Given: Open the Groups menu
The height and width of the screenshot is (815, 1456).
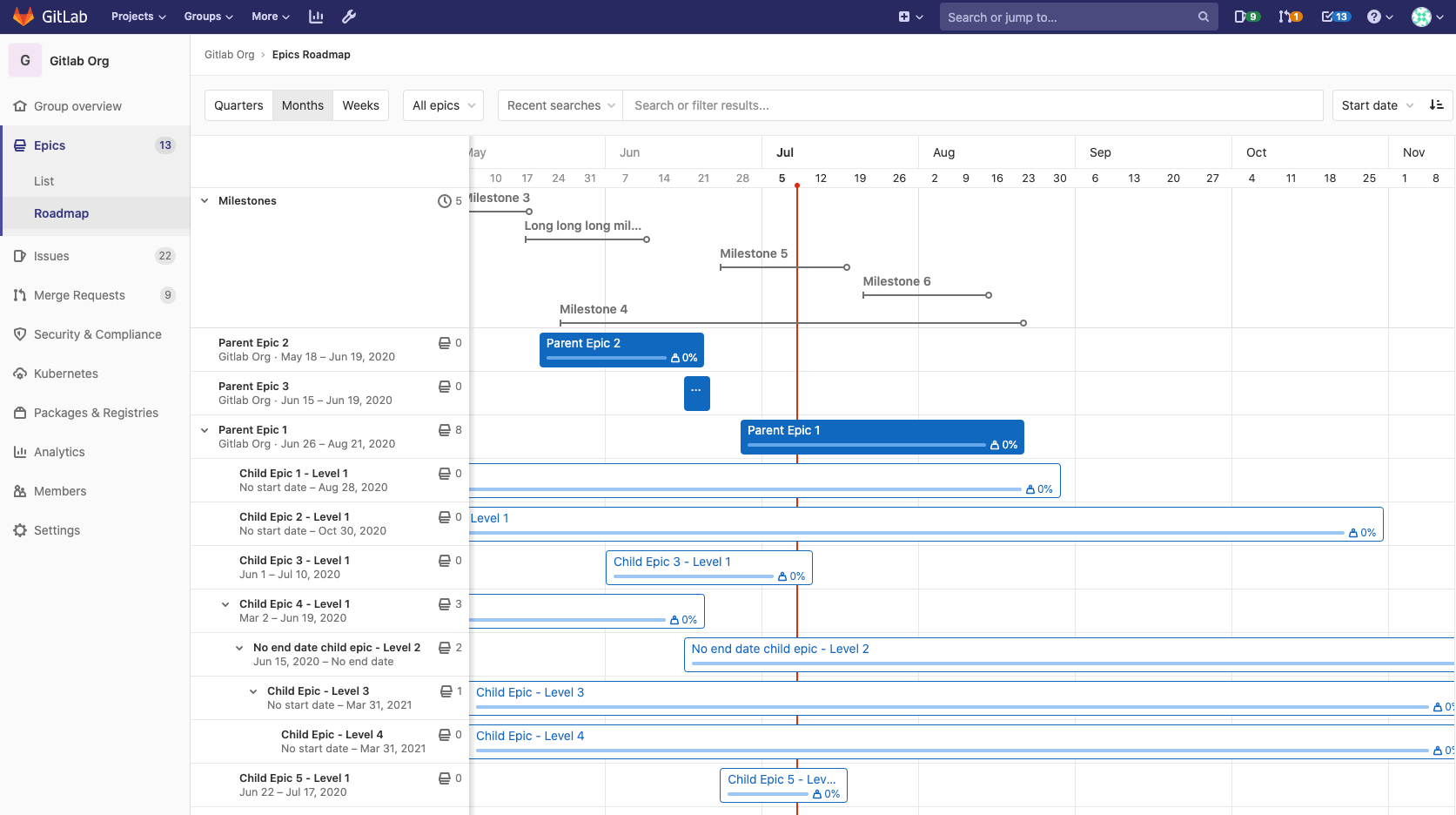Looking at the screenshot, I should [x=207, y=16].
